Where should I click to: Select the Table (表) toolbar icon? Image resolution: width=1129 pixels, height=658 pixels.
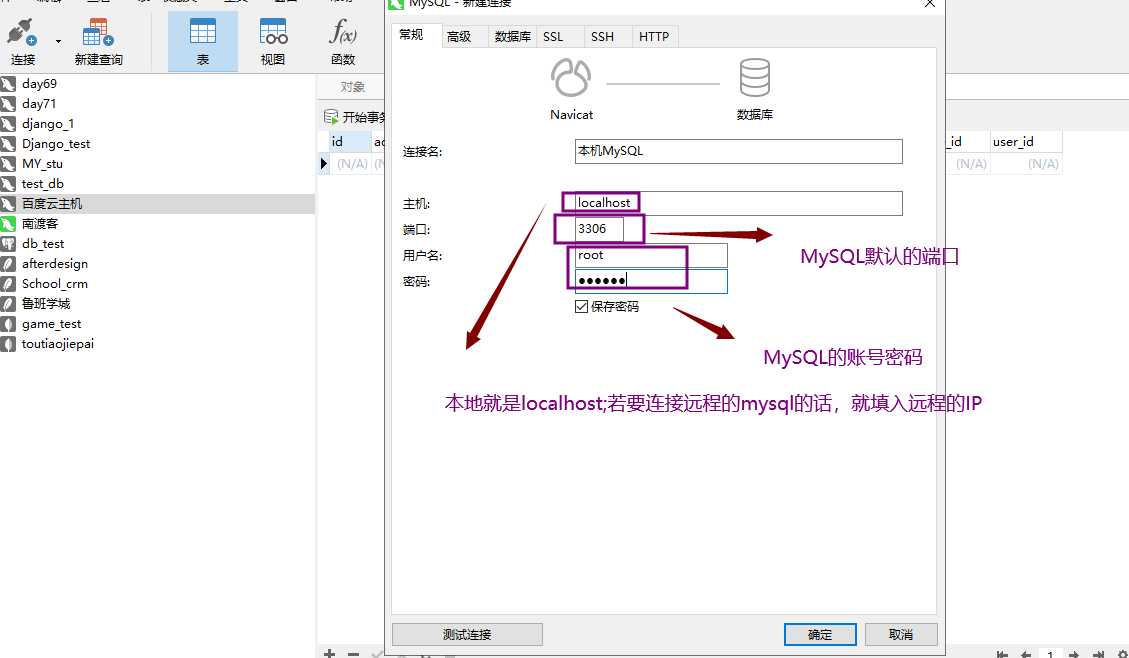point(202,32)
